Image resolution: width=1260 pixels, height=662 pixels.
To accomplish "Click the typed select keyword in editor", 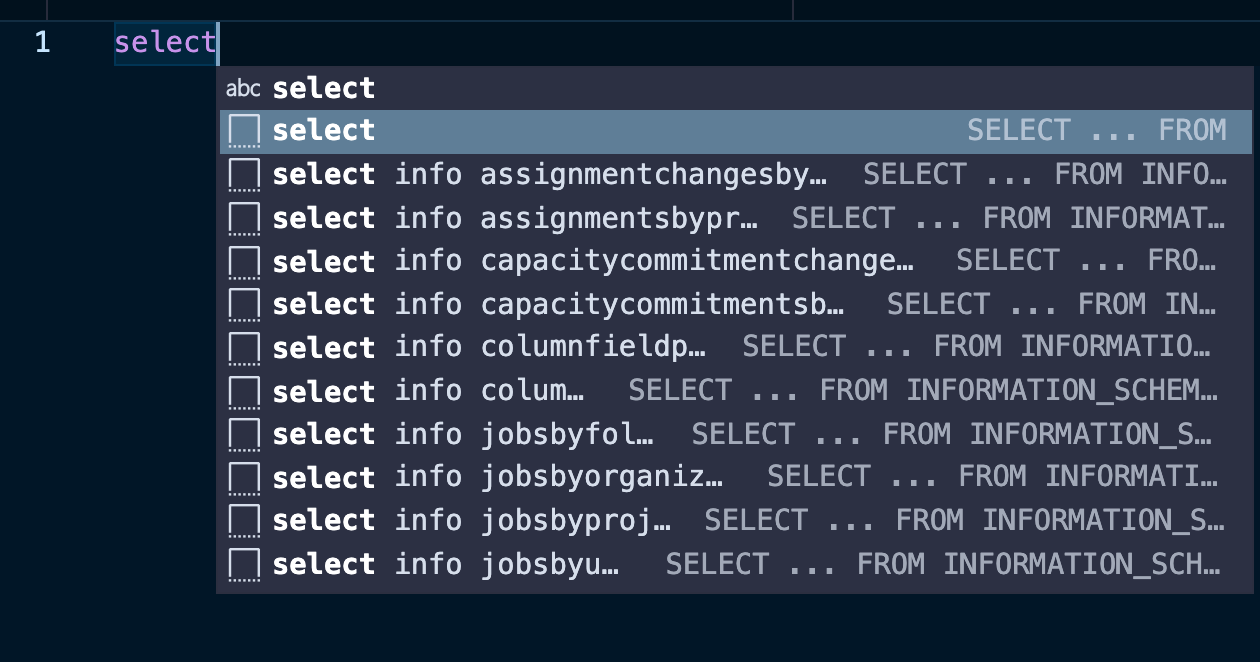I will coord(165,43).
